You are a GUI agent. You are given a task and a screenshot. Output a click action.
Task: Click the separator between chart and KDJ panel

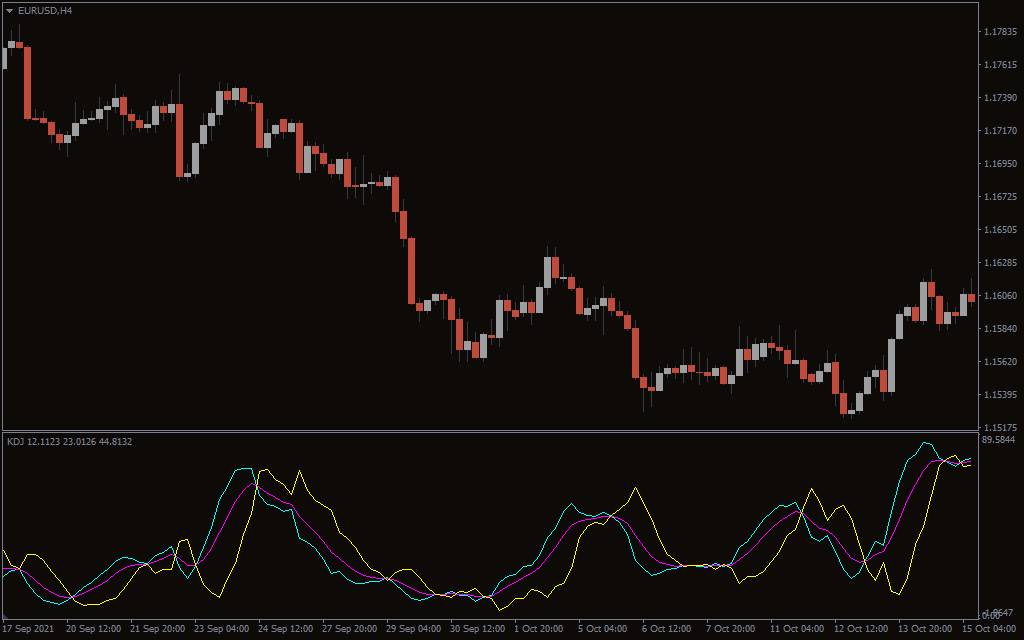(x=490, y=431)
